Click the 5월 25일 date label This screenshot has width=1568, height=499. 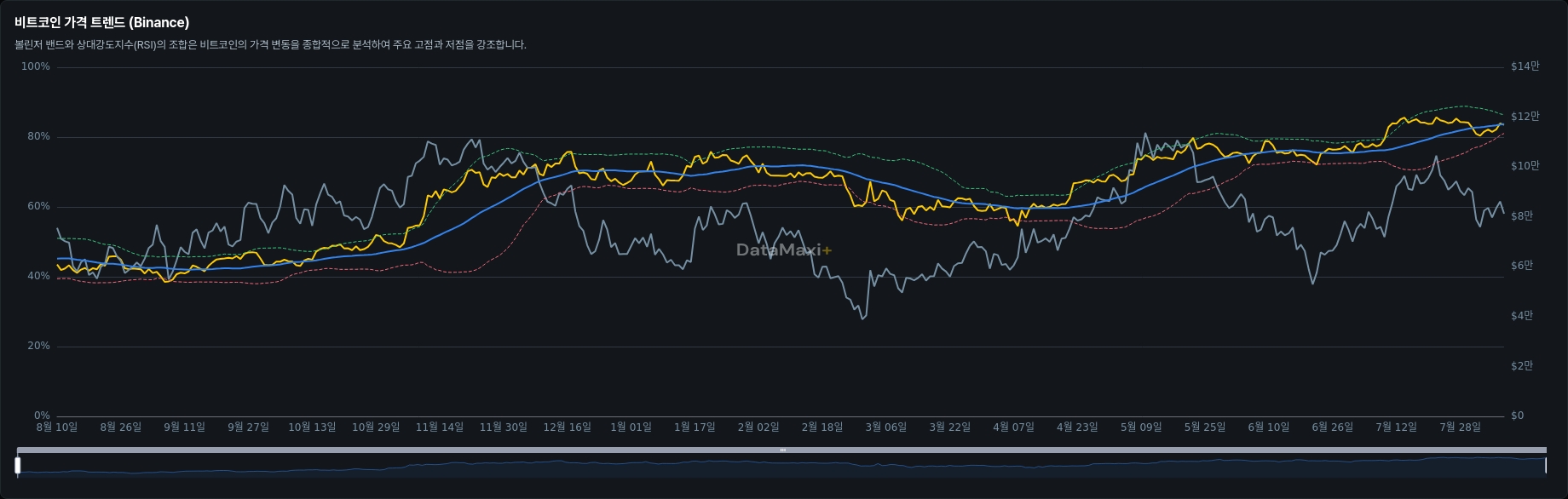(x=1205, y=427)
